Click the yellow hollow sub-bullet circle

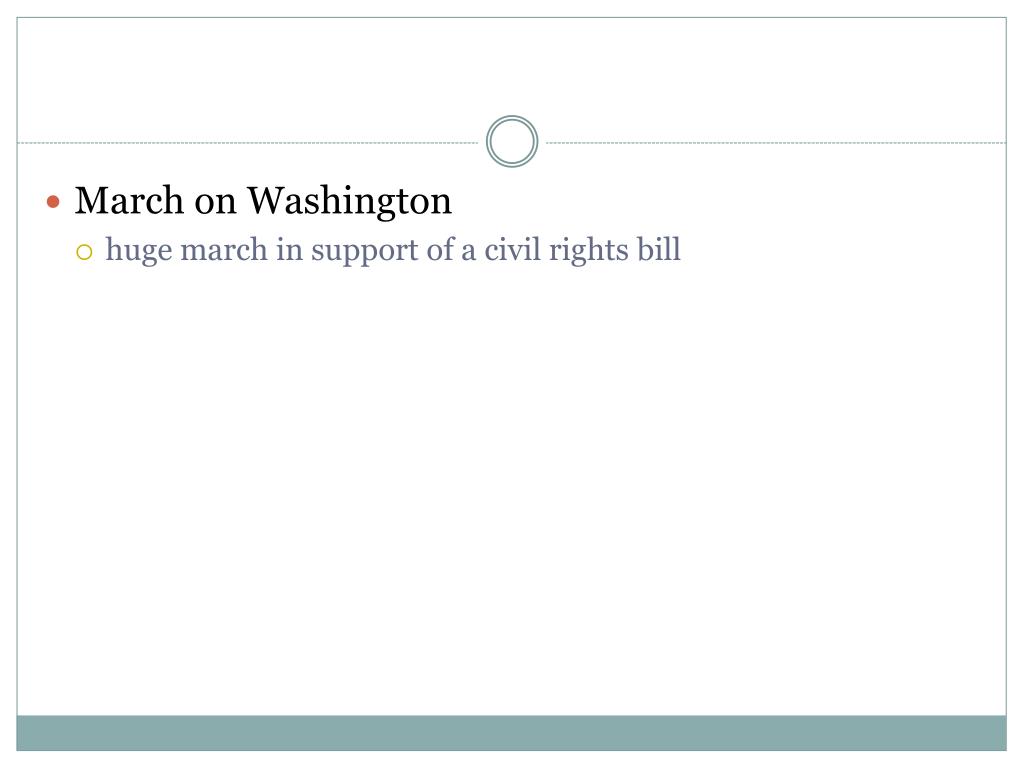(84, 252)
